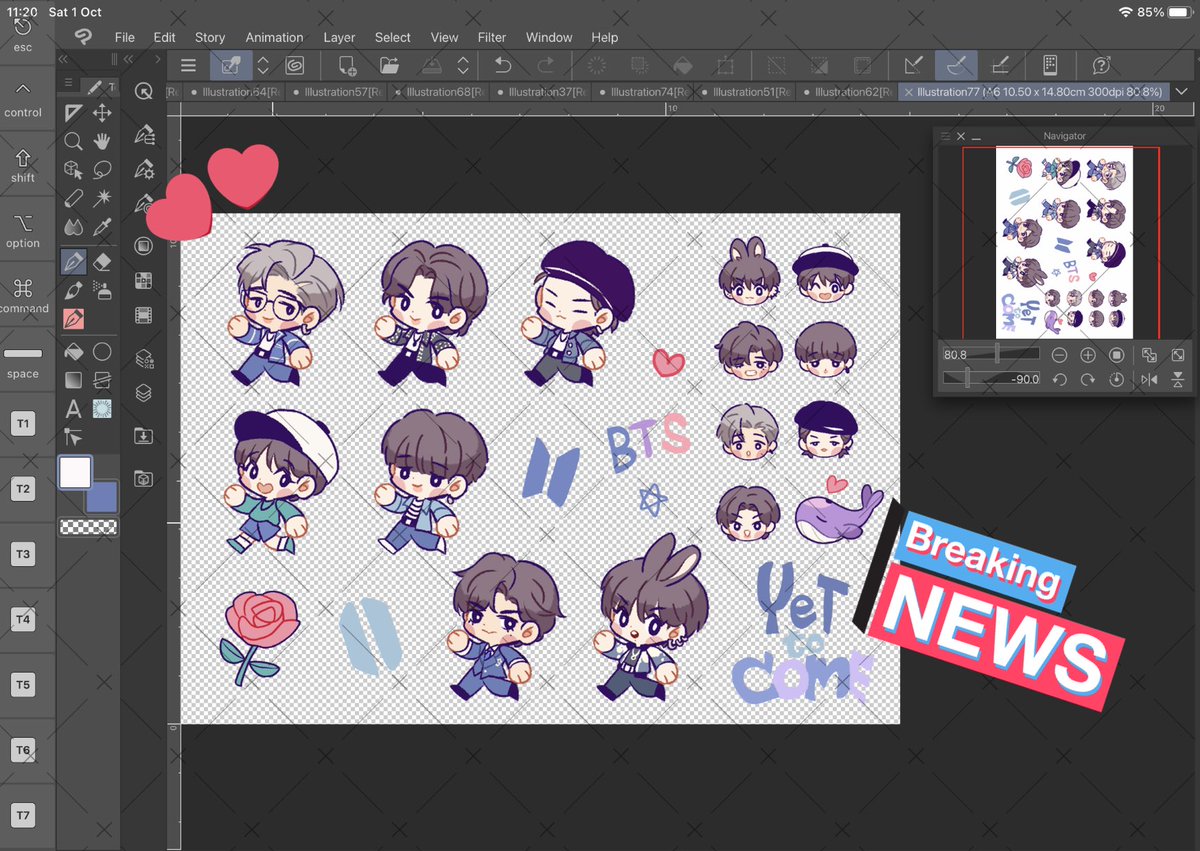This screenshot has width=1200, height=851.
Task: Tap the T7 shortcut key
Action: (23, 816)
